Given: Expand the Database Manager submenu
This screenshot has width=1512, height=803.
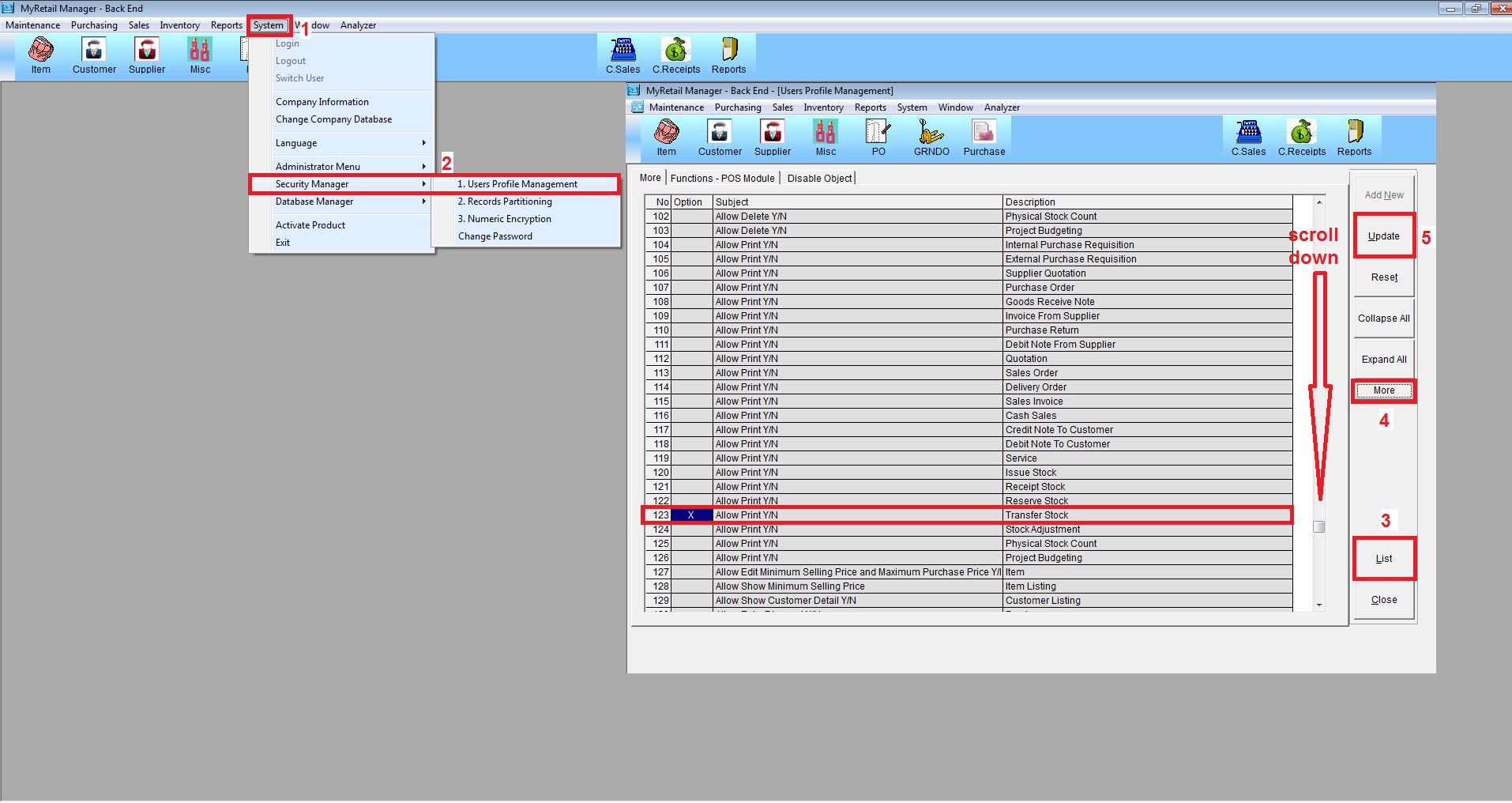Looking at the screenshot, I should point(350,202).
